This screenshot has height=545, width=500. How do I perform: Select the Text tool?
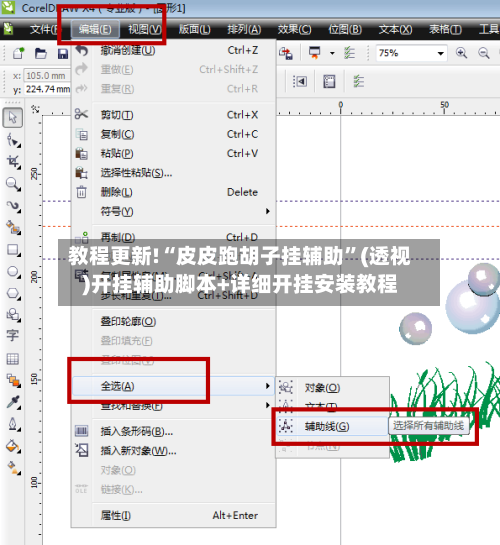(13, 335)
